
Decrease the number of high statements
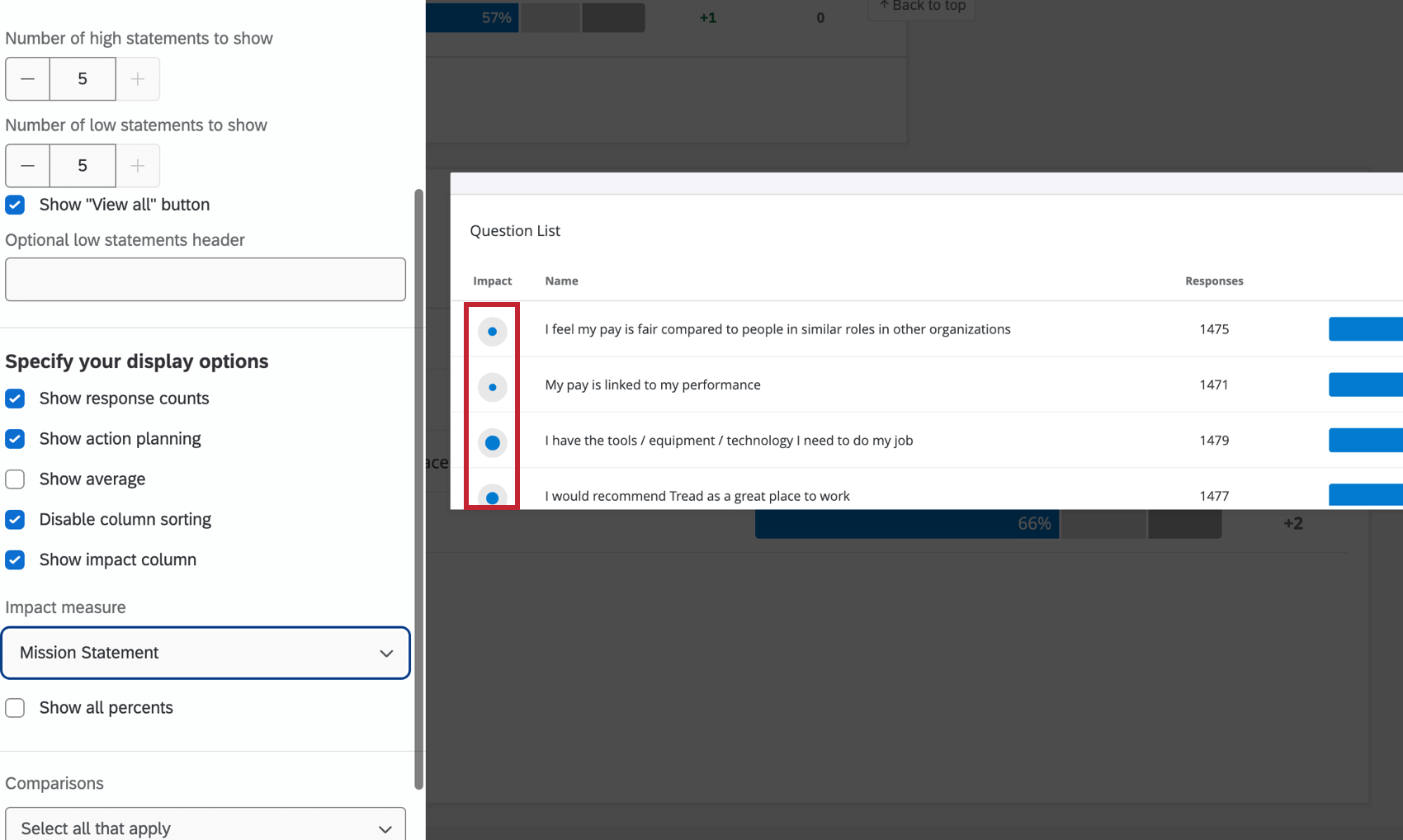click(27, 78)
